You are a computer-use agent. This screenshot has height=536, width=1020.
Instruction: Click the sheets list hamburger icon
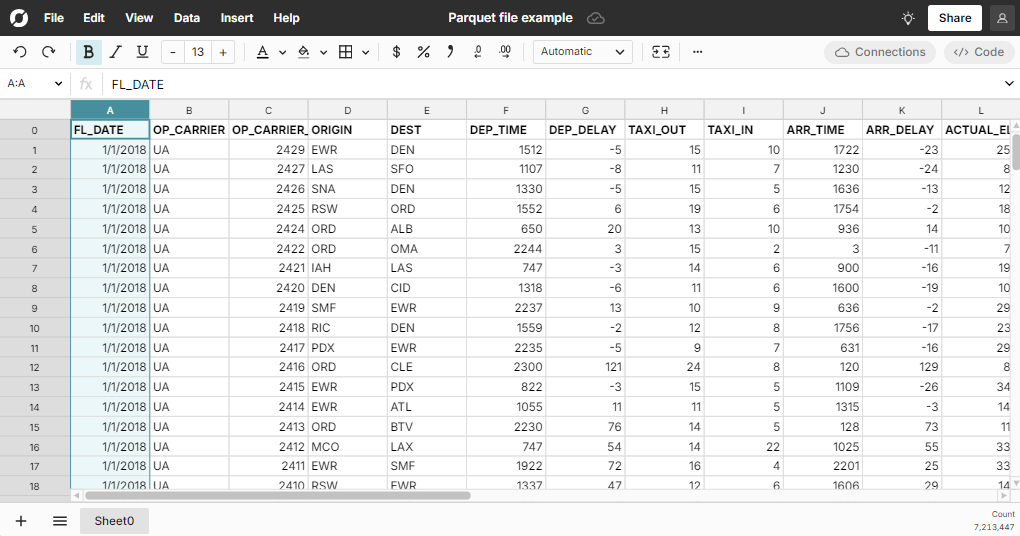[x=60, y=521]
